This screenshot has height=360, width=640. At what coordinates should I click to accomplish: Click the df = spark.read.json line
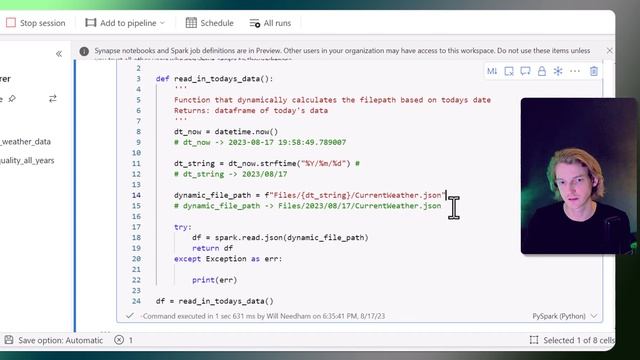click(280, 238)
